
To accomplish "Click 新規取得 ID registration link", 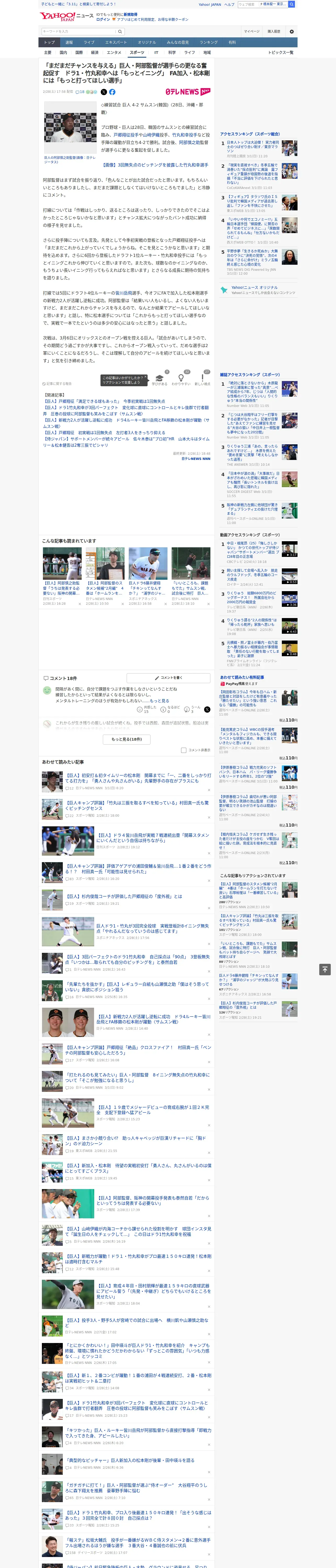I will click(x=131, y=14).
